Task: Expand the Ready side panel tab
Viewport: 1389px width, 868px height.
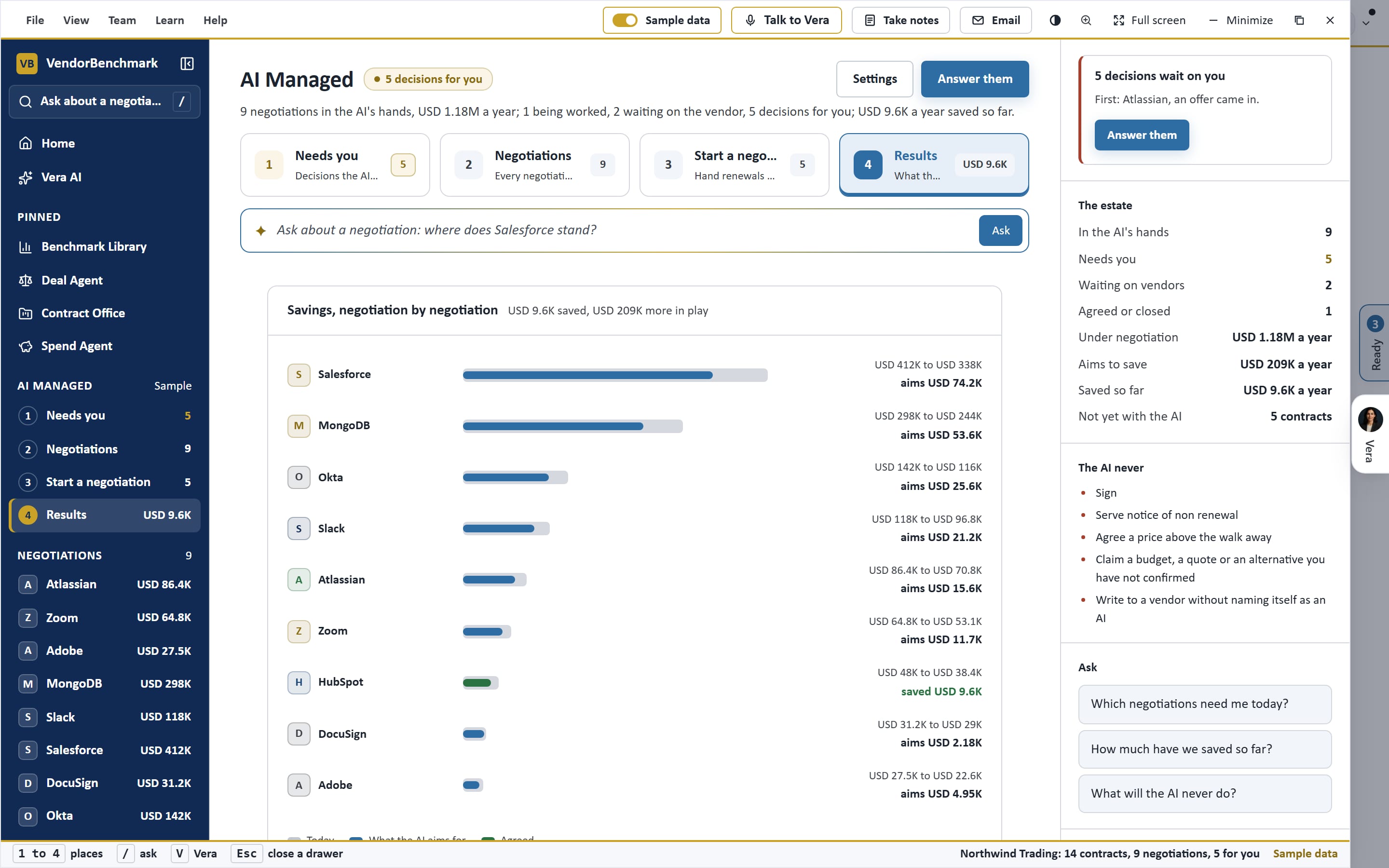Action: point(1375,343)
